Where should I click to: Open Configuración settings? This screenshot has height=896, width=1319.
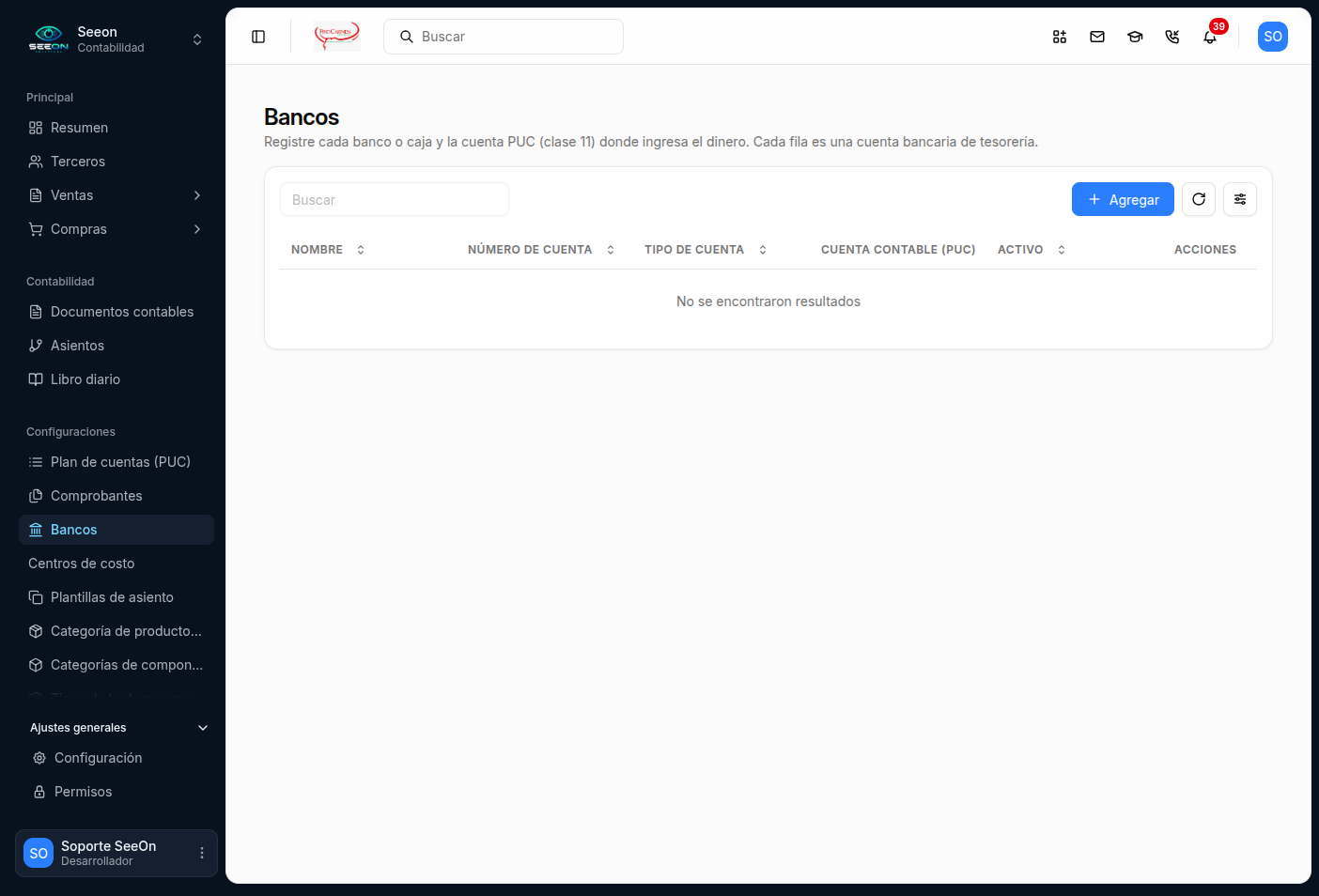[118, 758]
